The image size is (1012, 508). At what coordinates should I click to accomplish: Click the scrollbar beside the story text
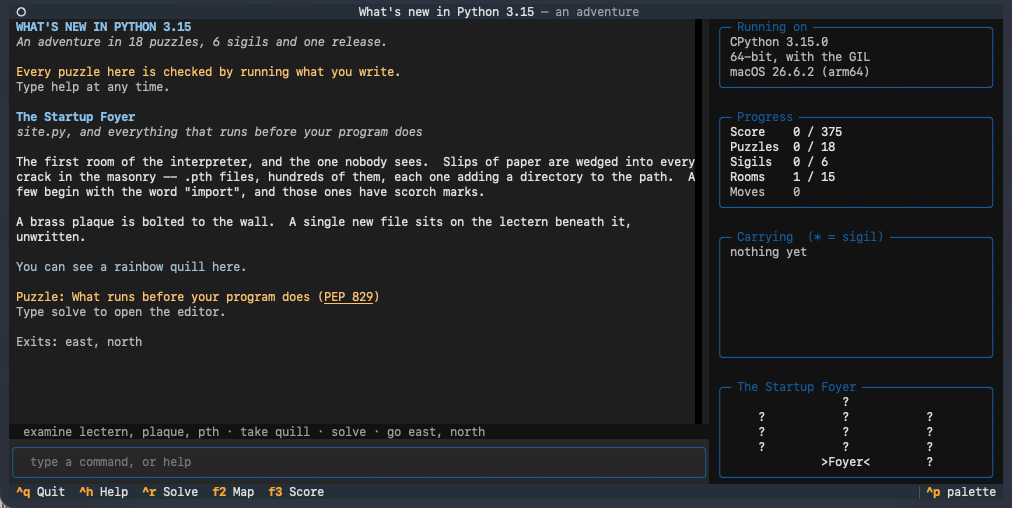pyautogui.click(x=698, y=221)
